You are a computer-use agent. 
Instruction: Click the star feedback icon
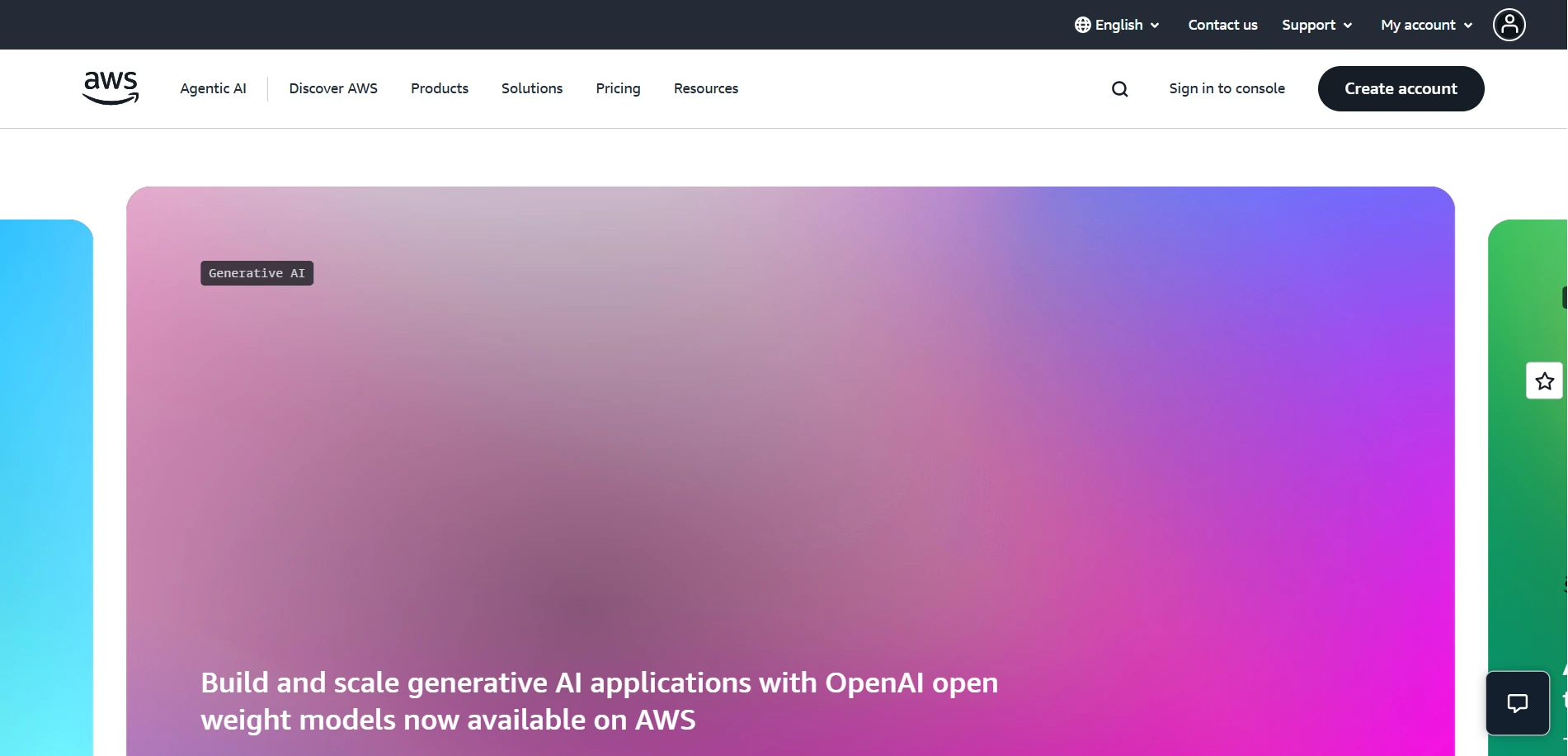[1544, 381]
